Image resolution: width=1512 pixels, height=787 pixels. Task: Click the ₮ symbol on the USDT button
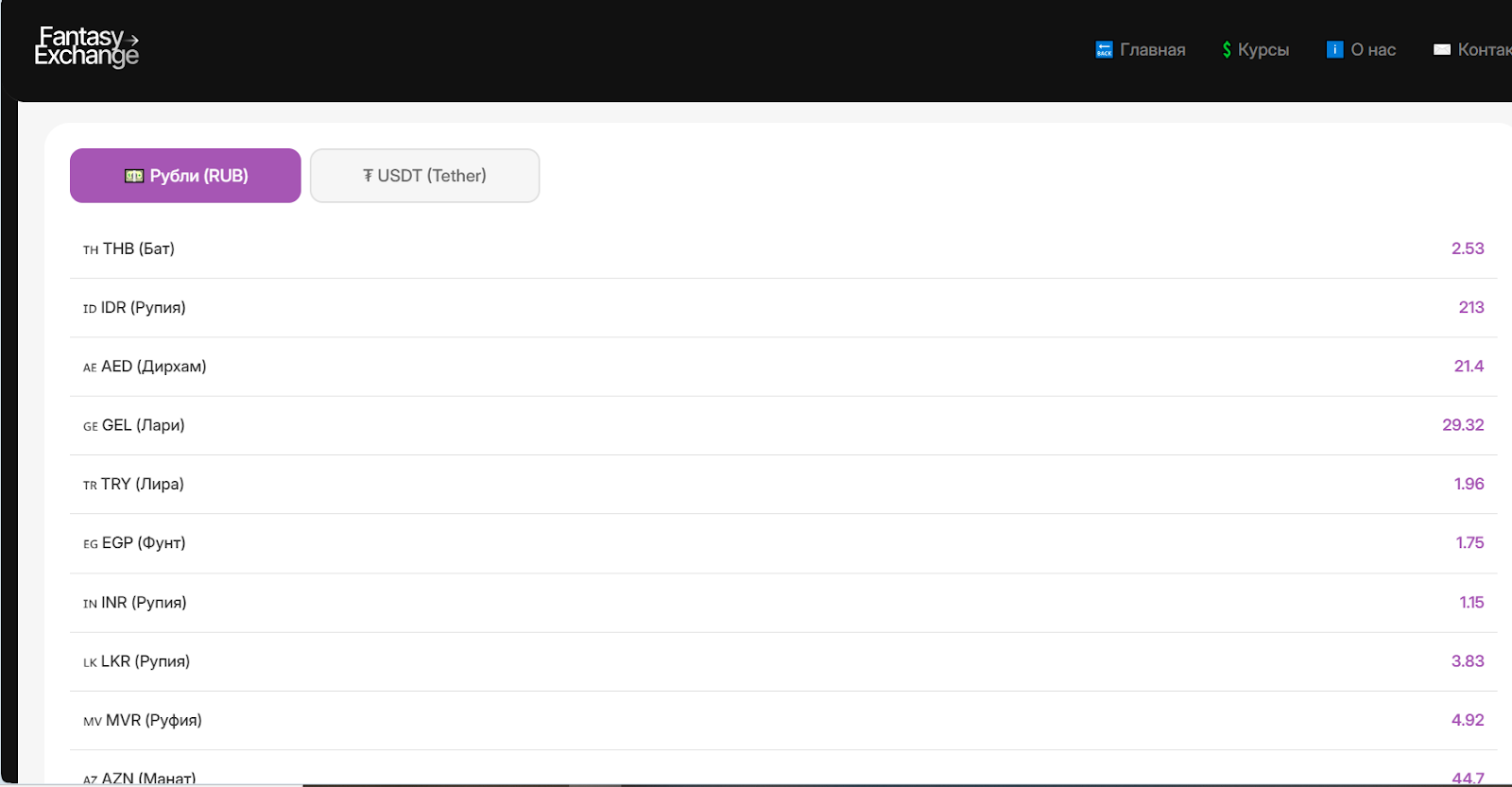click(369, 175)
